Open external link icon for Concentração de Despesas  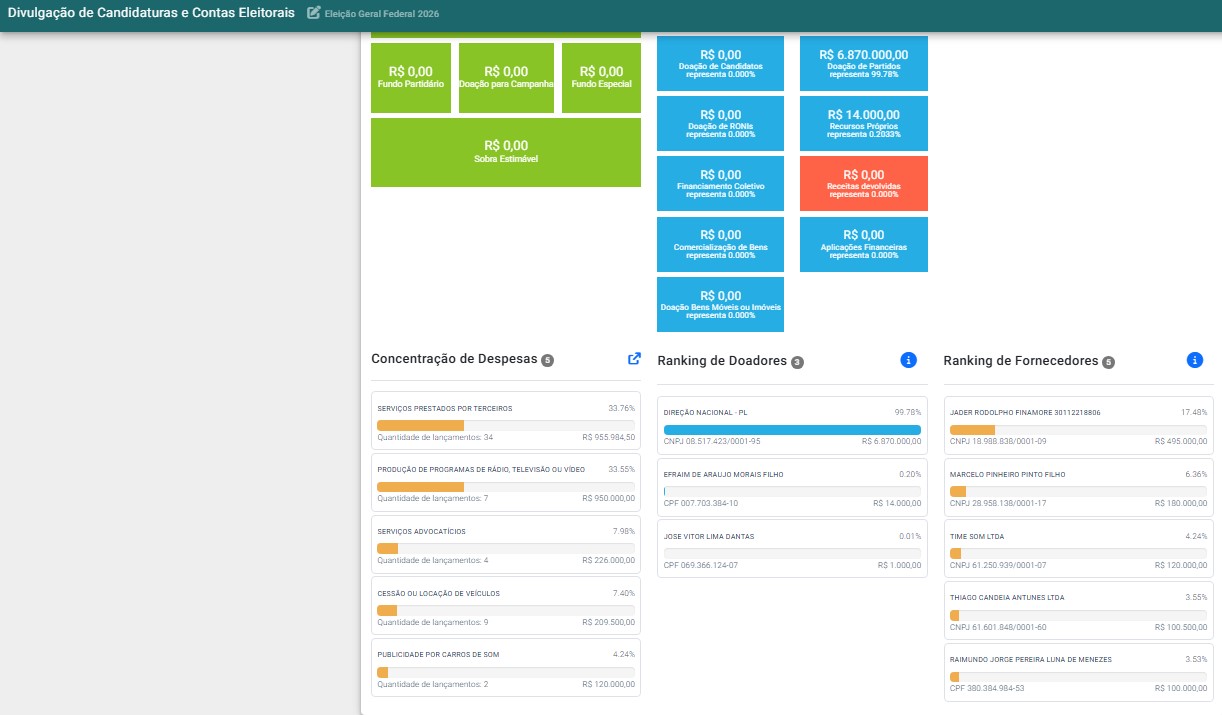tap(634, 359)
